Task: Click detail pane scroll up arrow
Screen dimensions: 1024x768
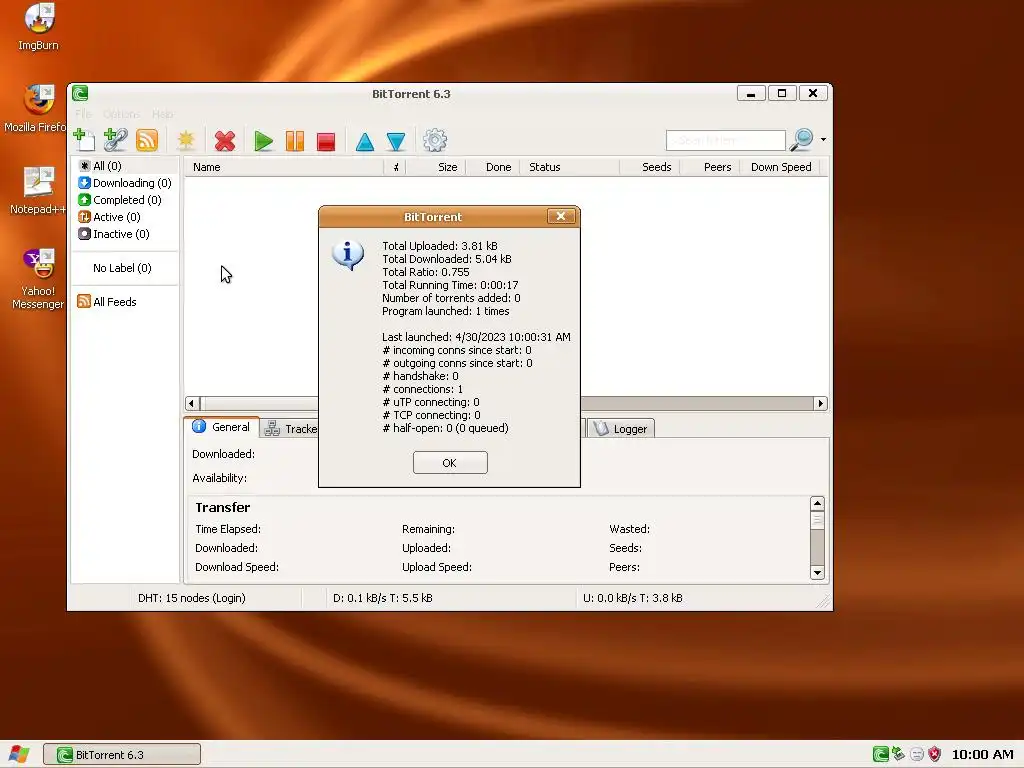Action: 817,504
